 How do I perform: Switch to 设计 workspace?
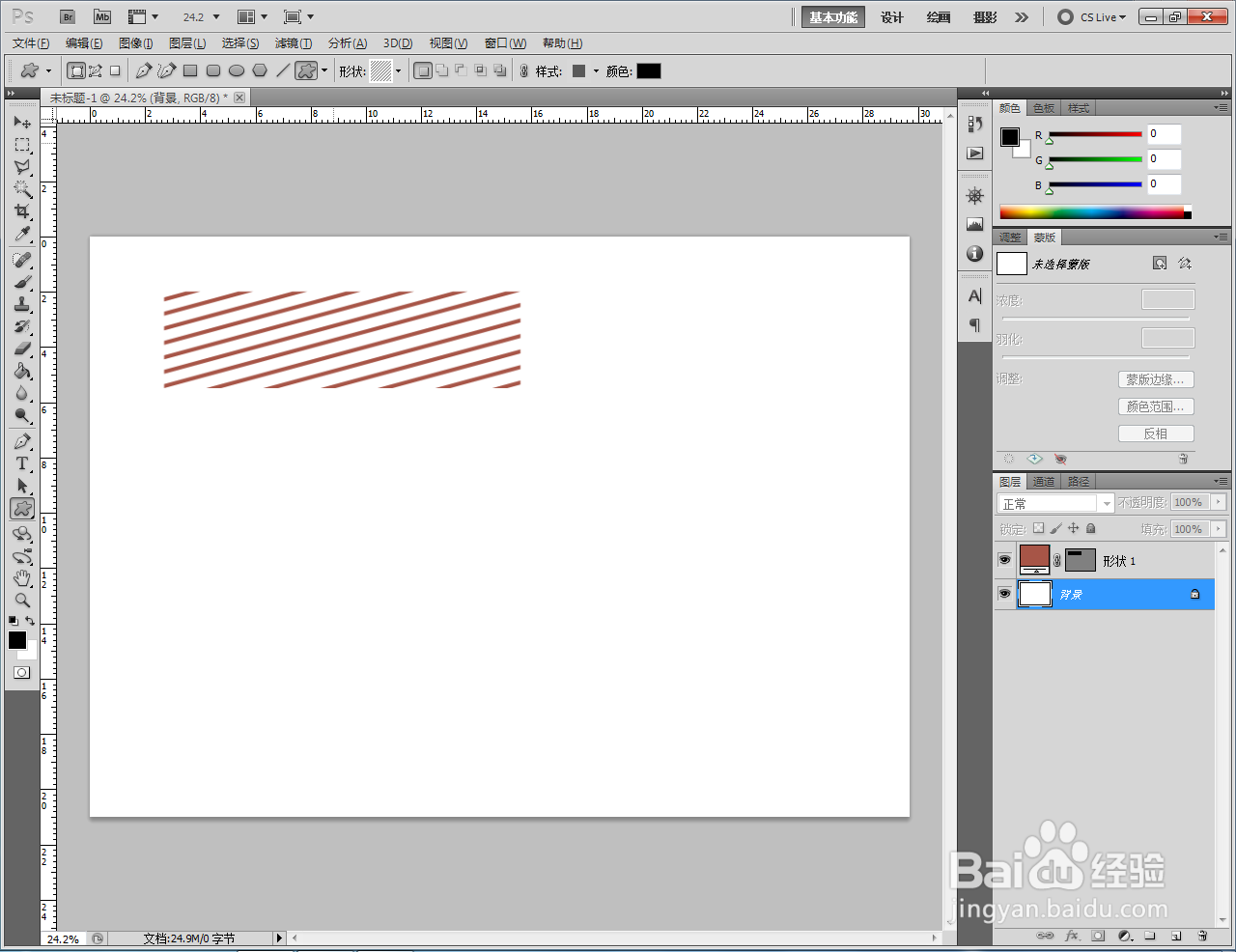(892, 17)
